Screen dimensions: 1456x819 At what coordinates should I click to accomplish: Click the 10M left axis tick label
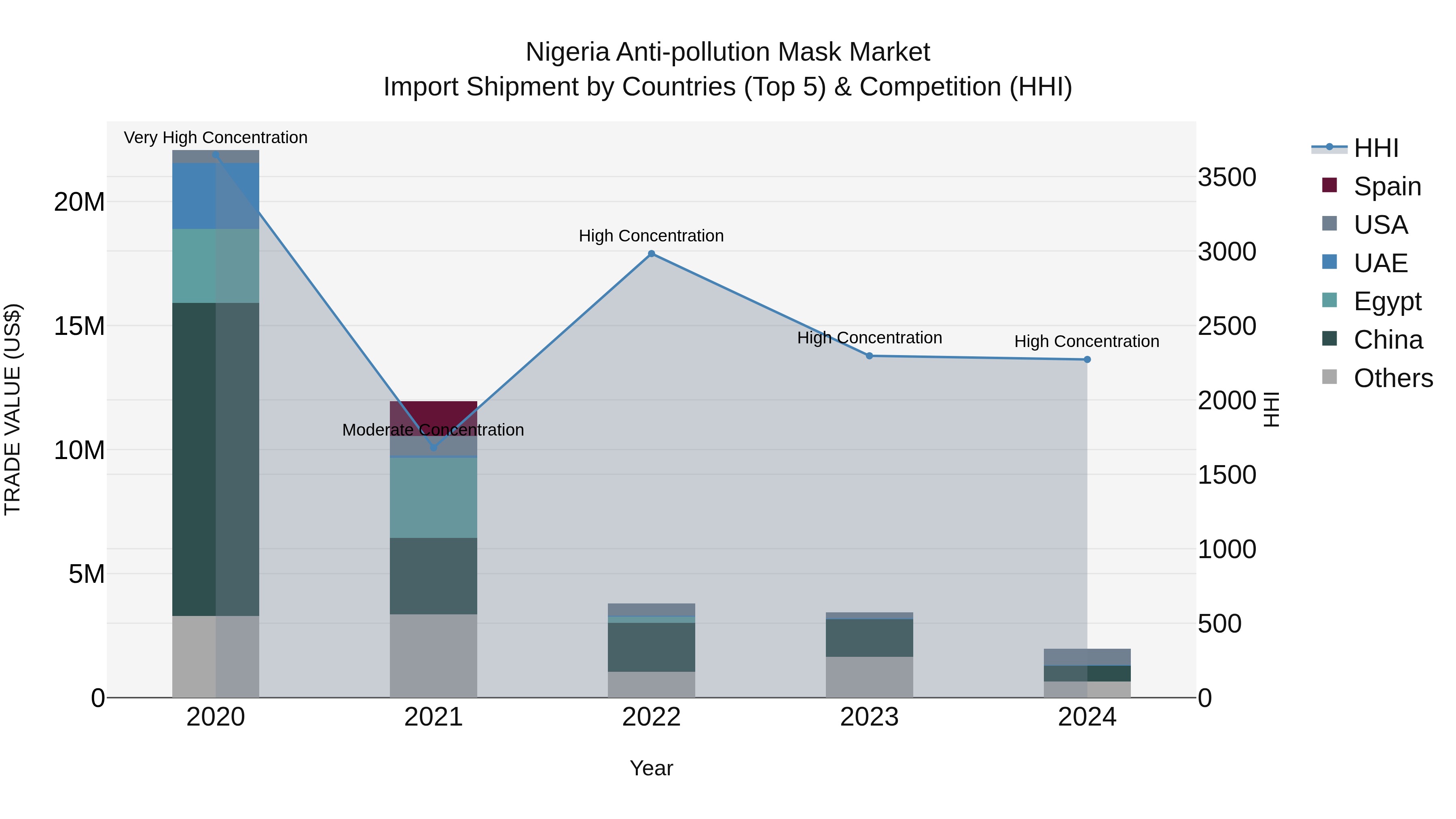click(79, 451)
